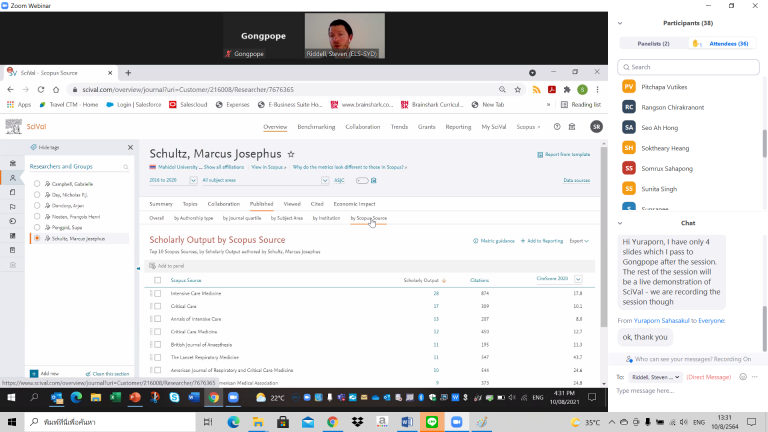Open Microsoft Word in the lower taskbar
768x432 pixels.
pos(407,422)
